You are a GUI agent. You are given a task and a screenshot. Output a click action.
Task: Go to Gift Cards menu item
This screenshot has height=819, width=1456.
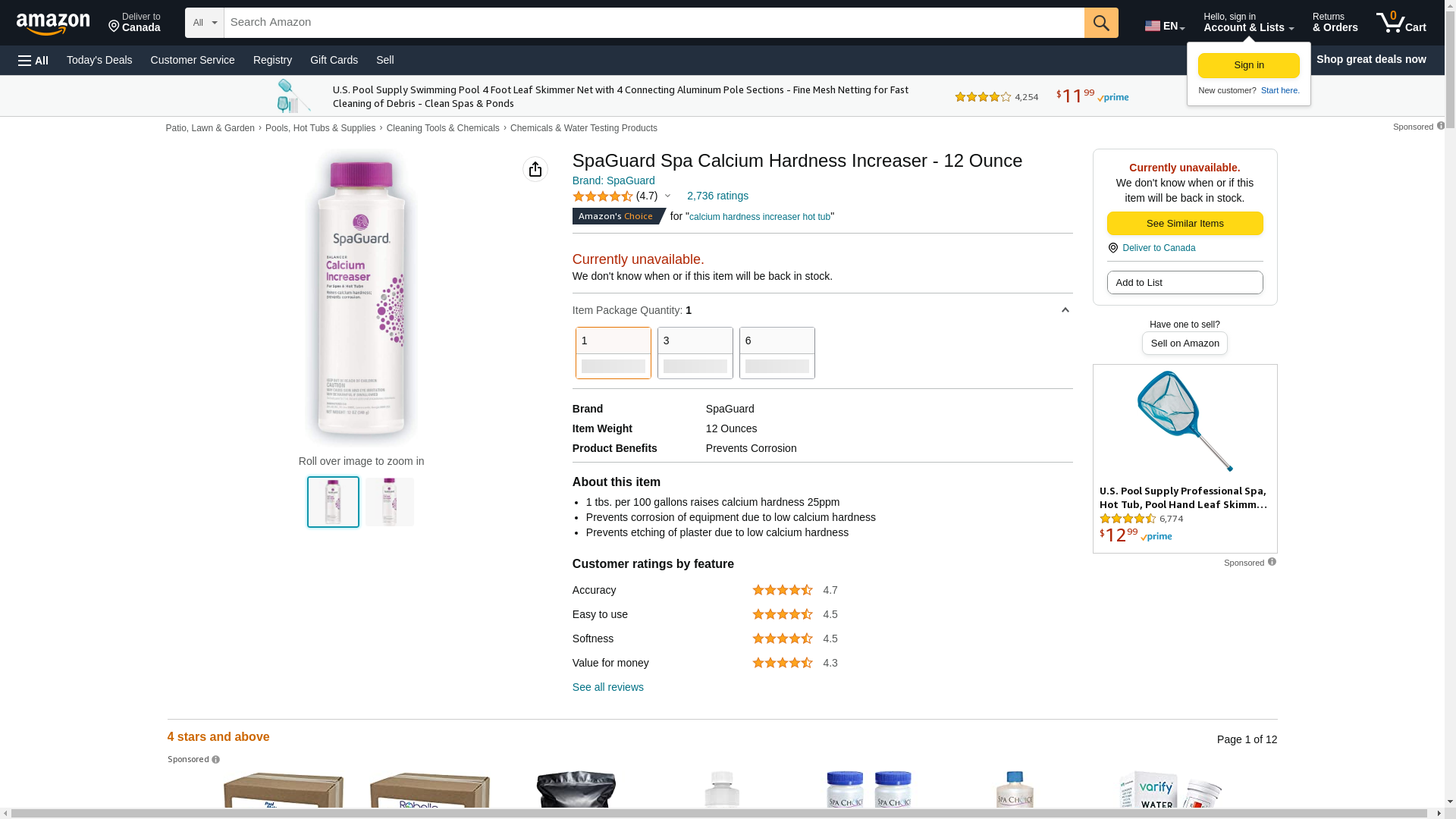tap(334, 60)
